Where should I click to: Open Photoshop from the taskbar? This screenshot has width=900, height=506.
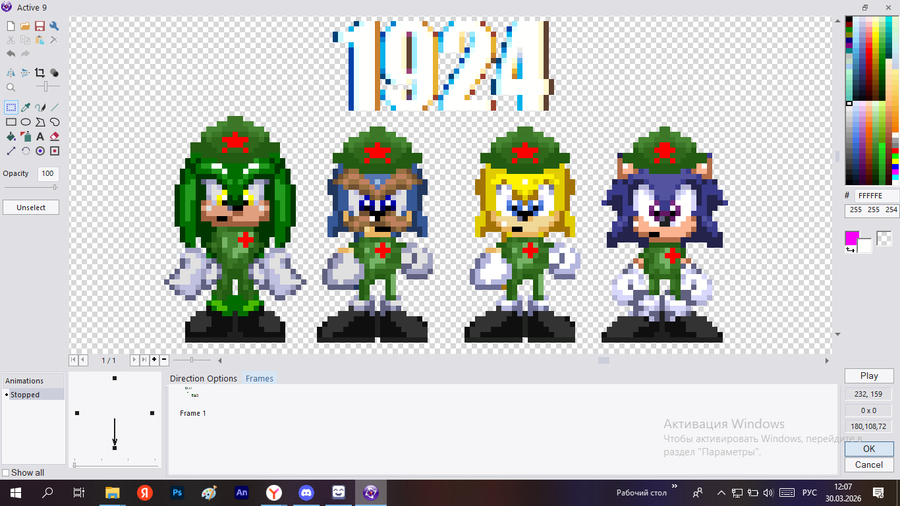[x=177, y=493]
